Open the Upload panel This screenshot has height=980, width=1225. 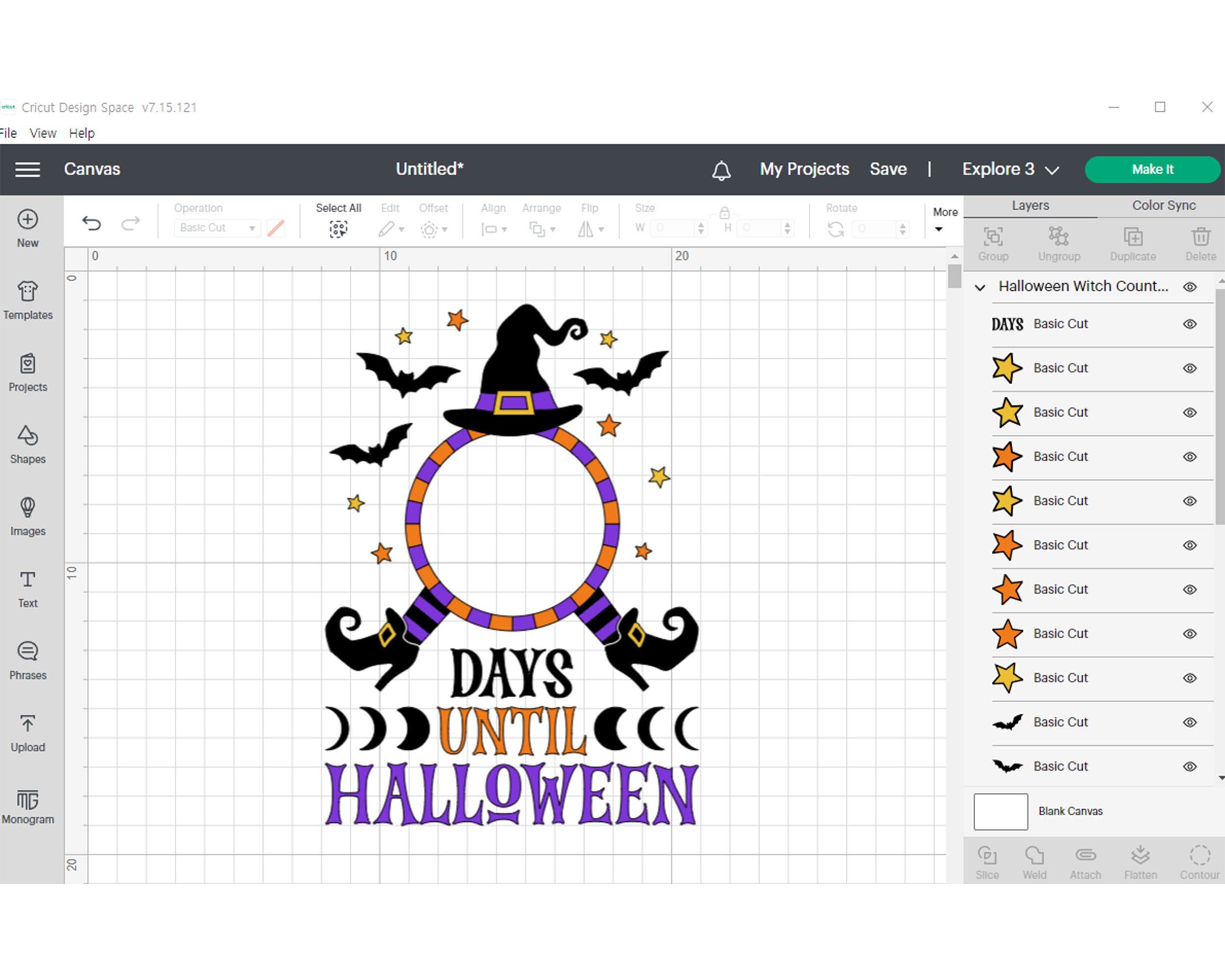point(27,732)
